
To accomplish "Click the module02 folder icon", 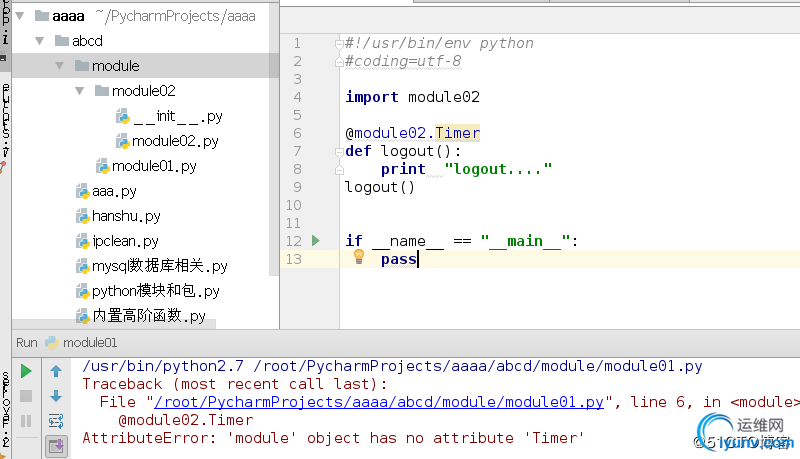I will 102,91.
